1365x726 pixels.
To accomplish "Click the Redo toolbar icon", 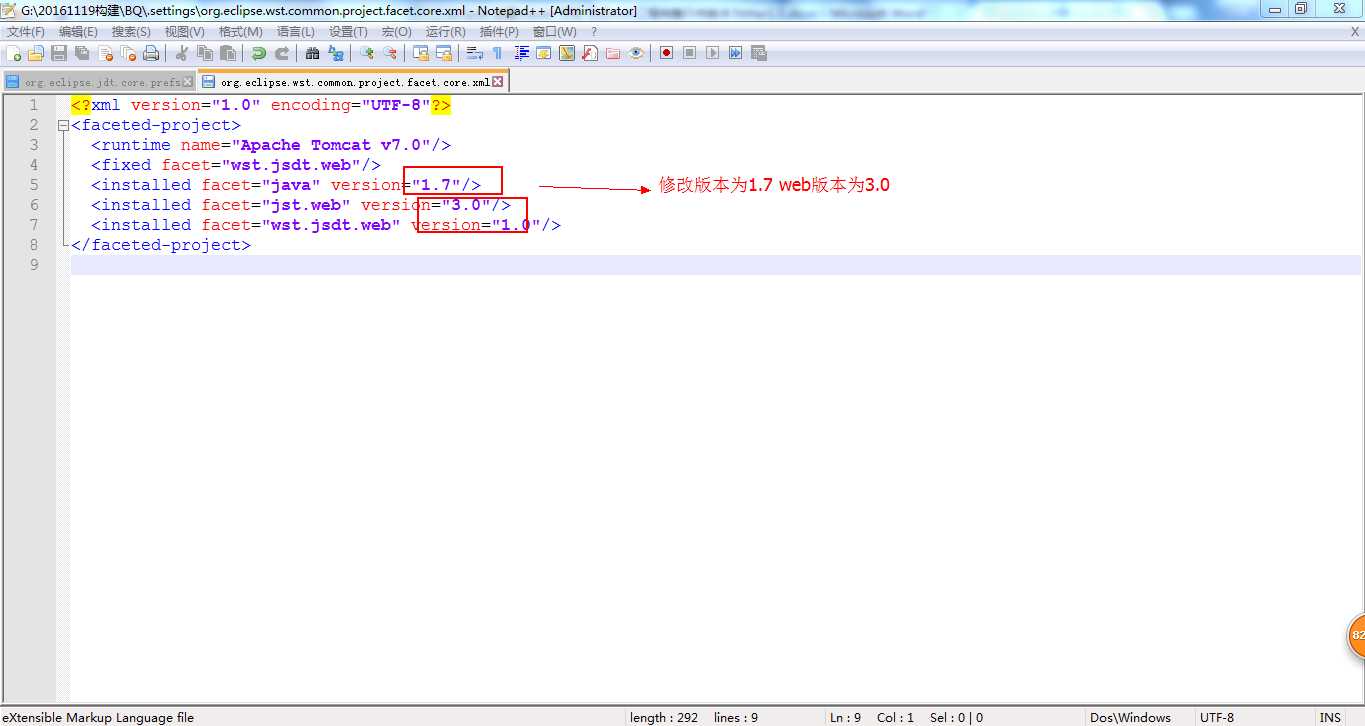I will tap(282, 53).
